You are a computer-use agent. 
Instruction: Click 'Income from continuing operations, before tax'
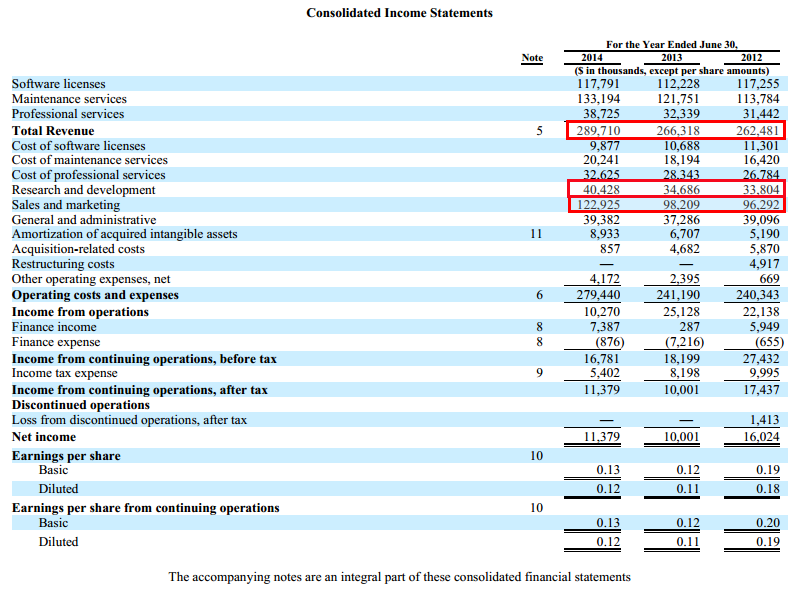[x=144, y=359]
